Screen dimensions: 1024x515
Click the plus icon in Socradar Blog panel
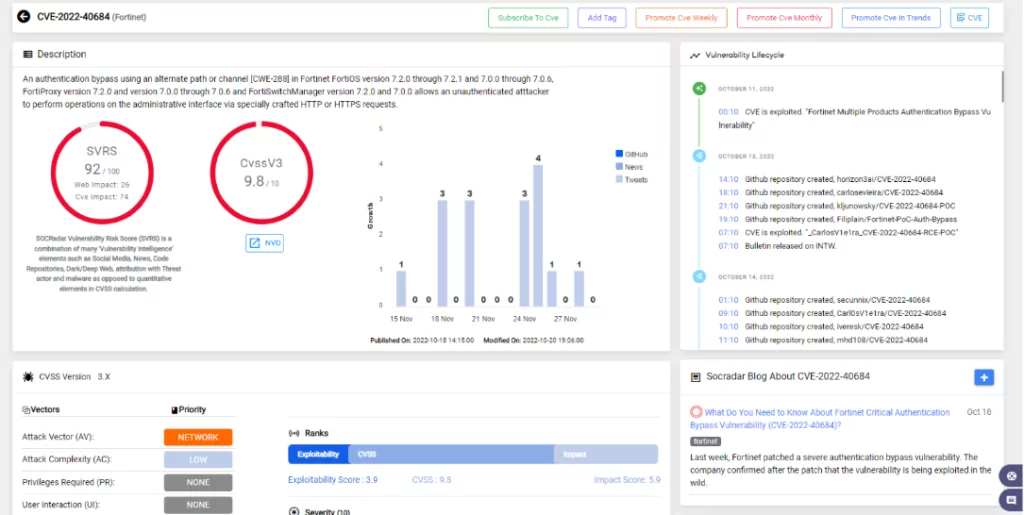[984, 377]
